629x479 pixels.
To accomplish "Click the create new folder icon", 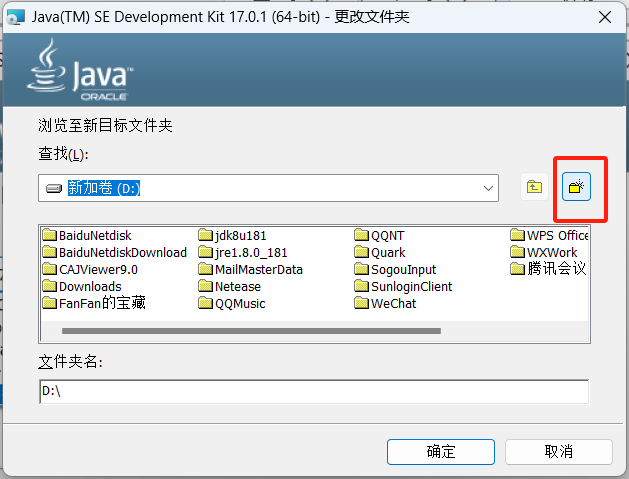I will [576, 187].
